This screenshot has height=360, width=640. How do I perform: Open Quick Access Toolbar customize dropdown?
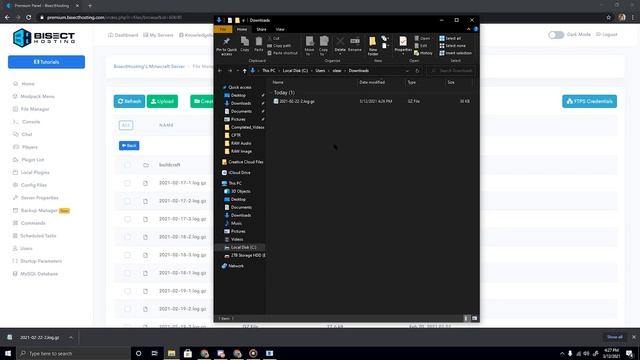244,20
